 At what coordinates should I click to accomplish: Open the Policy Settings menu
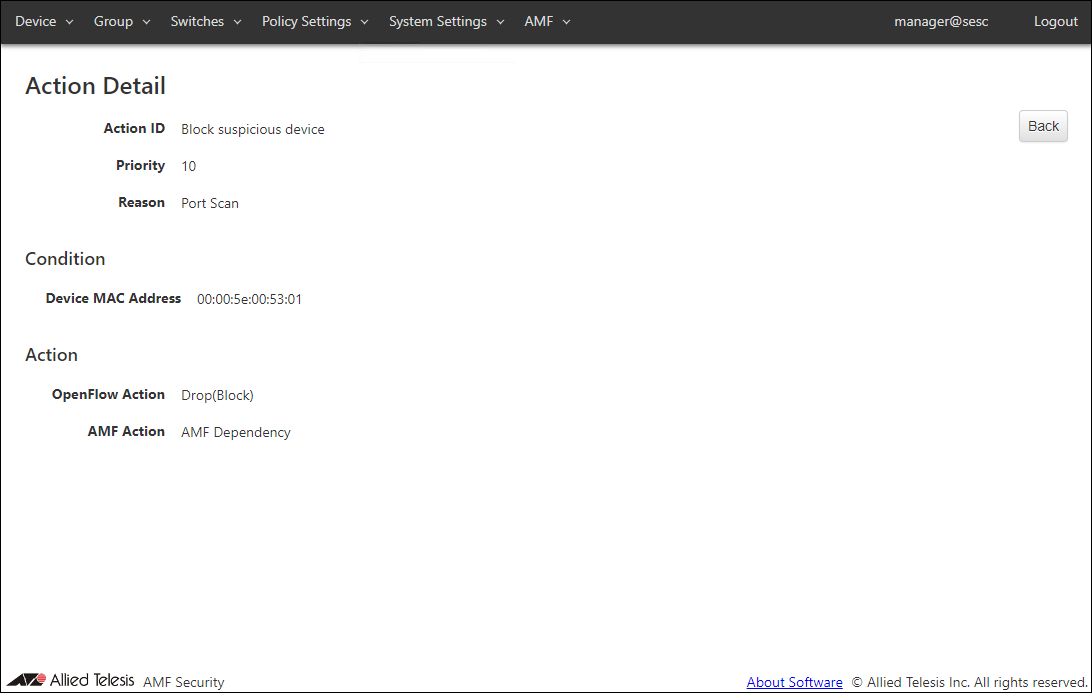[x=315, y=22]
